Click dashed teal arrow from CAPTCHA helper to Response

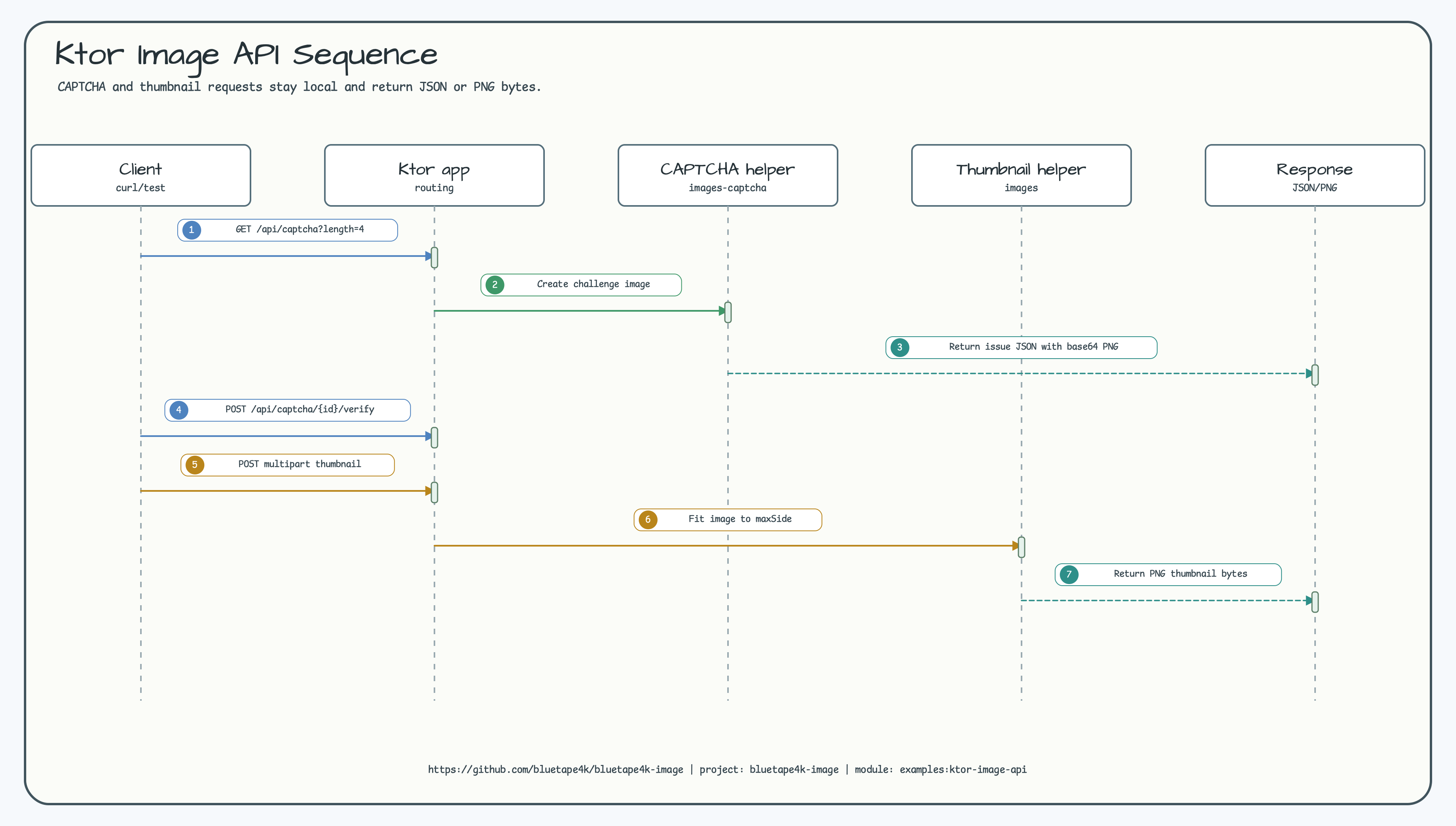[1020, 373]
